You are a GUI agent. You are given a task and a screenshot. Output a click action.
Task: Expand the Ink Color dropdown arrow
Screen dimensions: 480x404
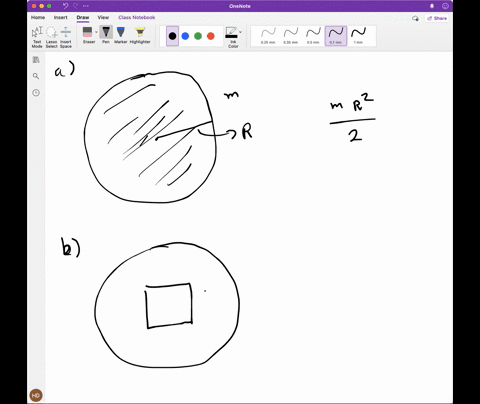(240, 32)
